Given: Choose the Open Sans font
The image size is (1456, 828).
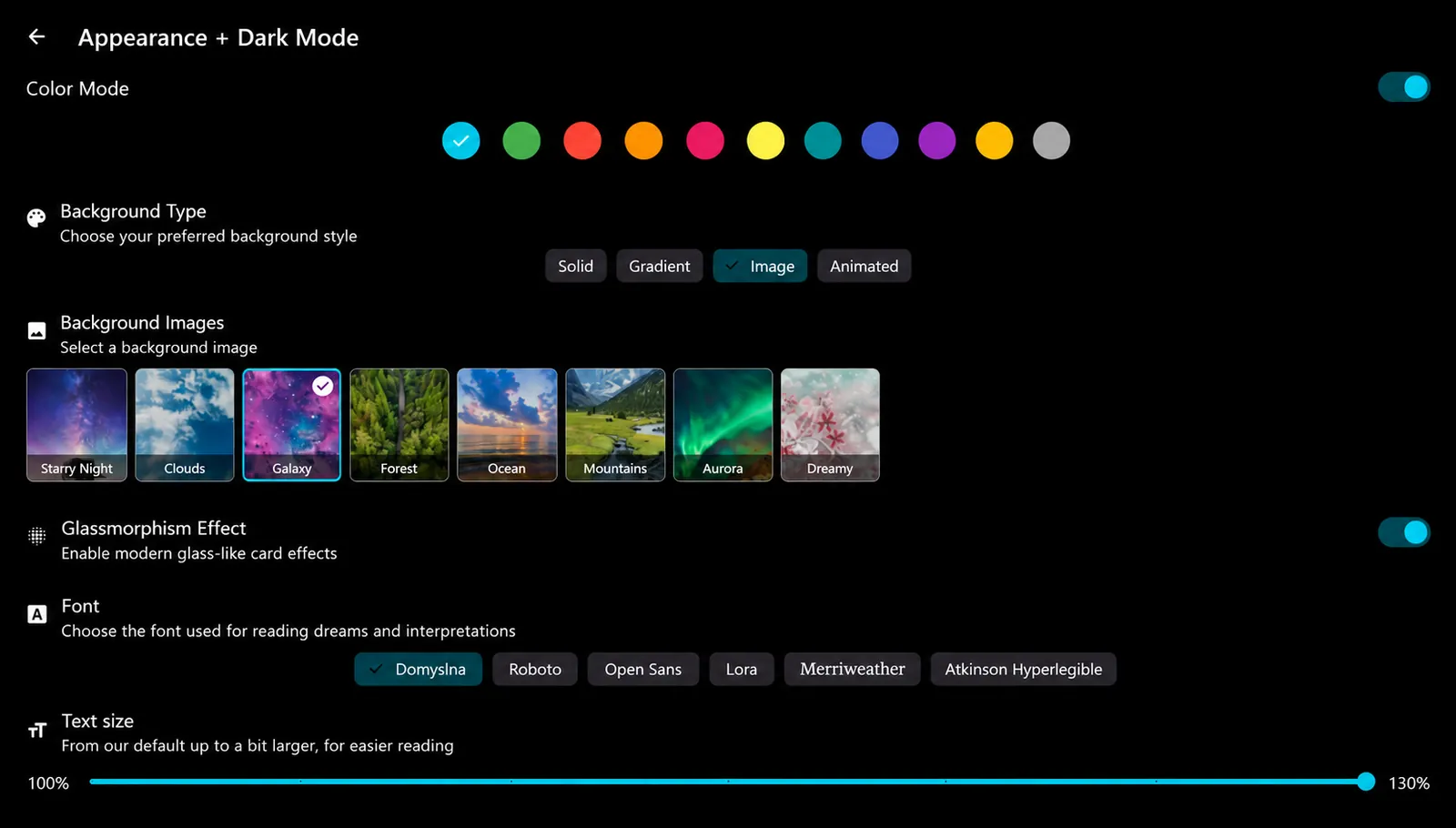Looking at the screenshot, I should (x=643, y=669).
